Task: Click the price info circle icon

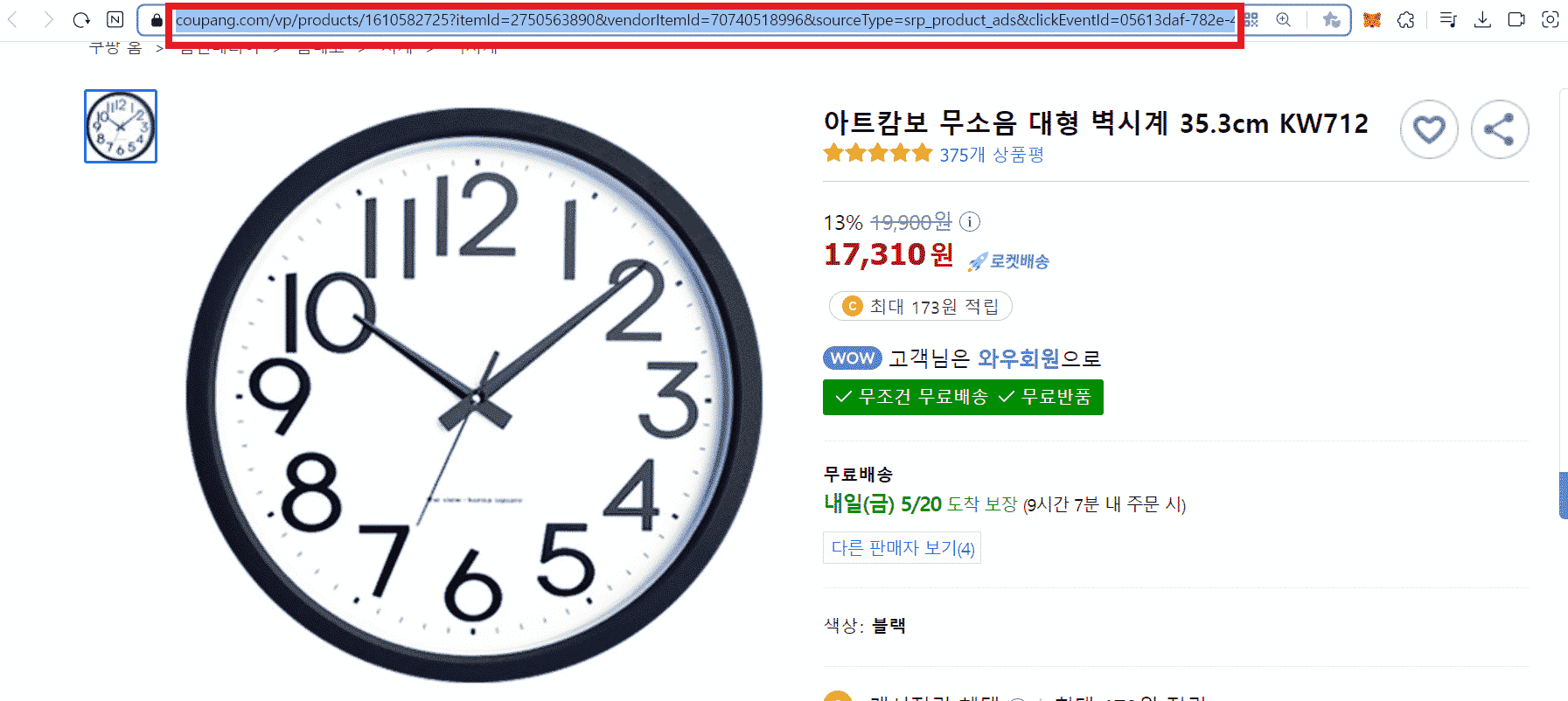Action: coord(970,222)
